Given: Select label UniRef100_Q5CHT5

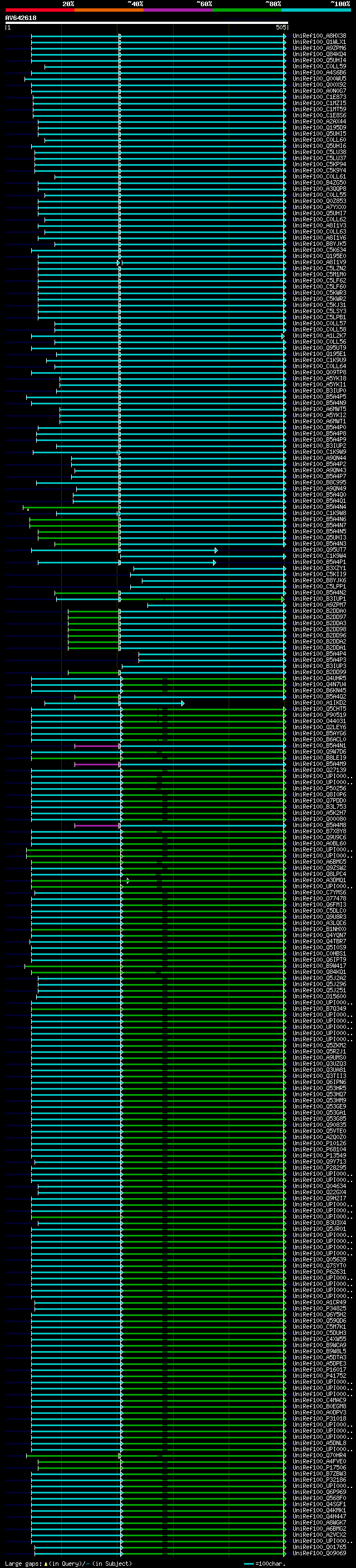Looking at the screenshot, I should (x=319, y=709).
